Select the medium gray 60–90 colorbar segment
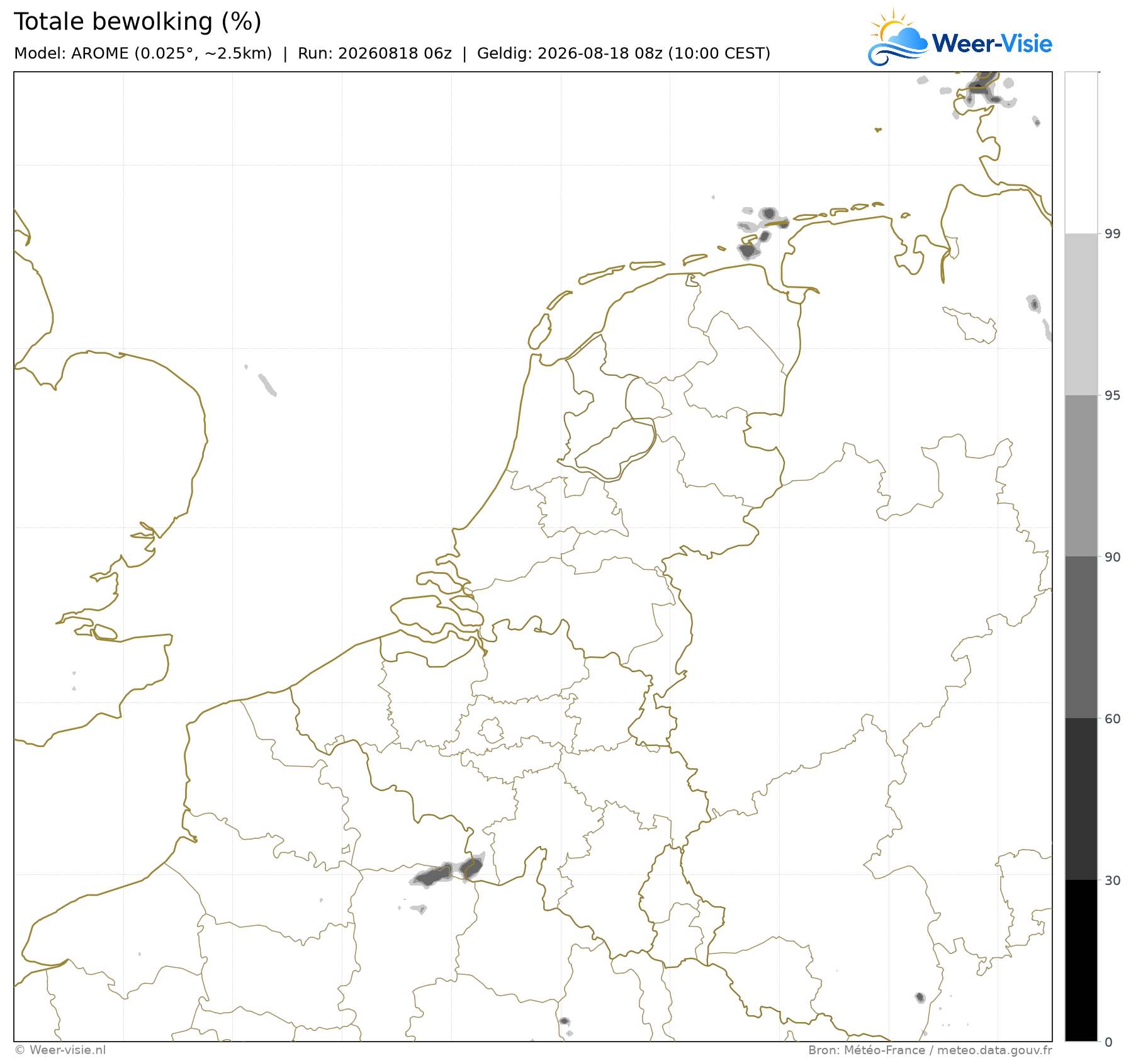Viewport: 1148px width, 1058px height. (x=1081, y=637)
